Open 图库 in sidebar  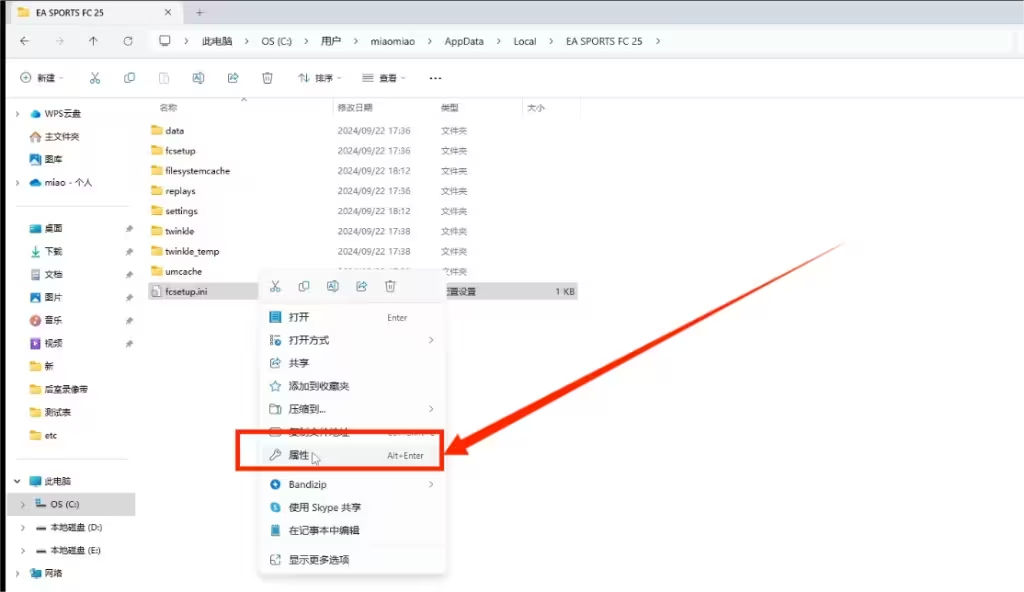click(46, 159)
